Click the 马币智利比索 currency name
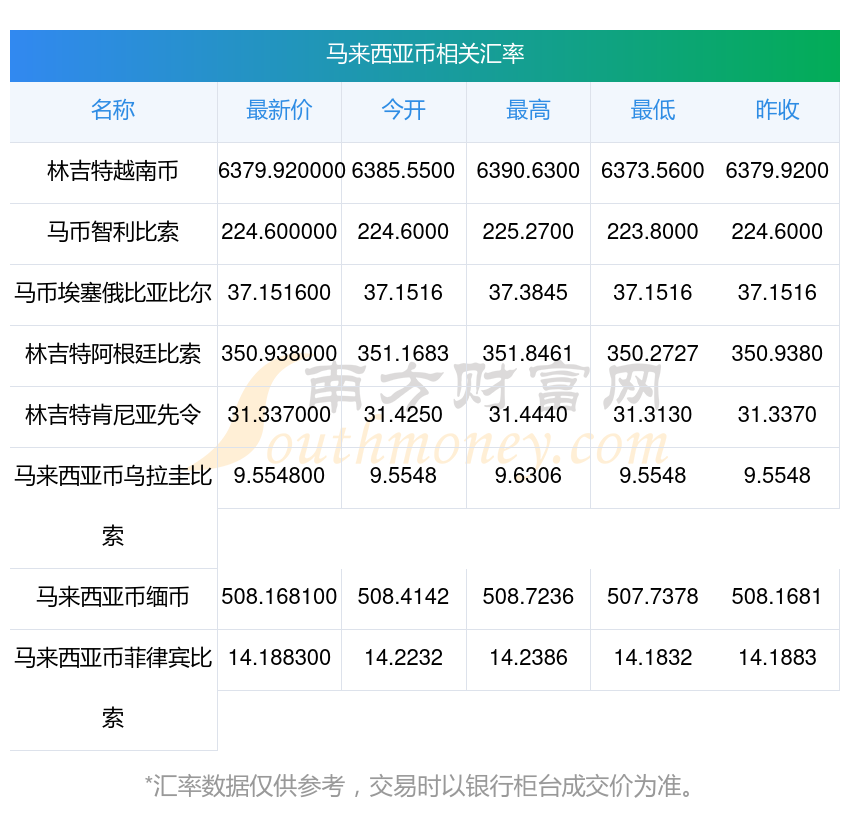 click(x=113, y=233)
